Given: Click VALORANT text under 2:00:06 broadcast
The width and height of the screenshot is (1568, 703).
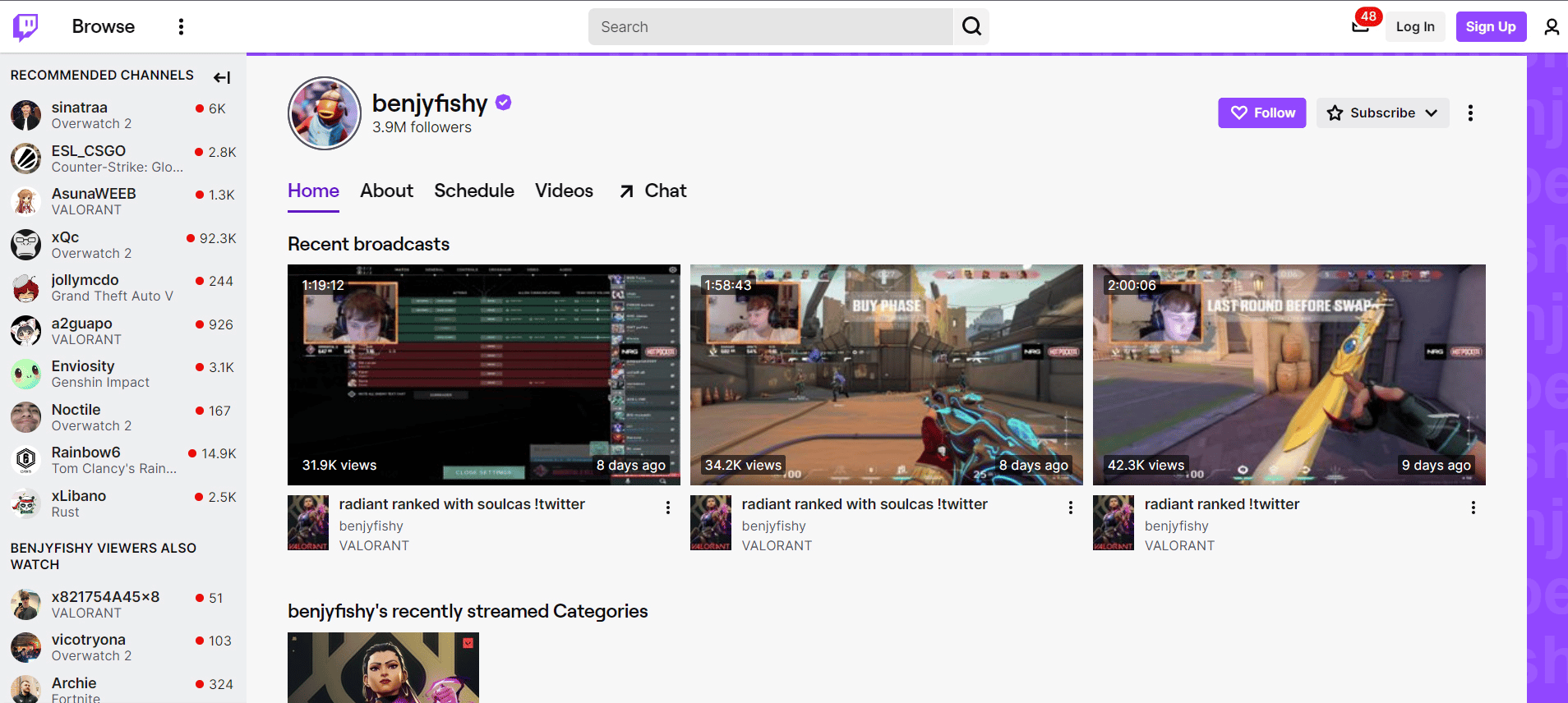Looking at the screenshot, I should 1179,545.
